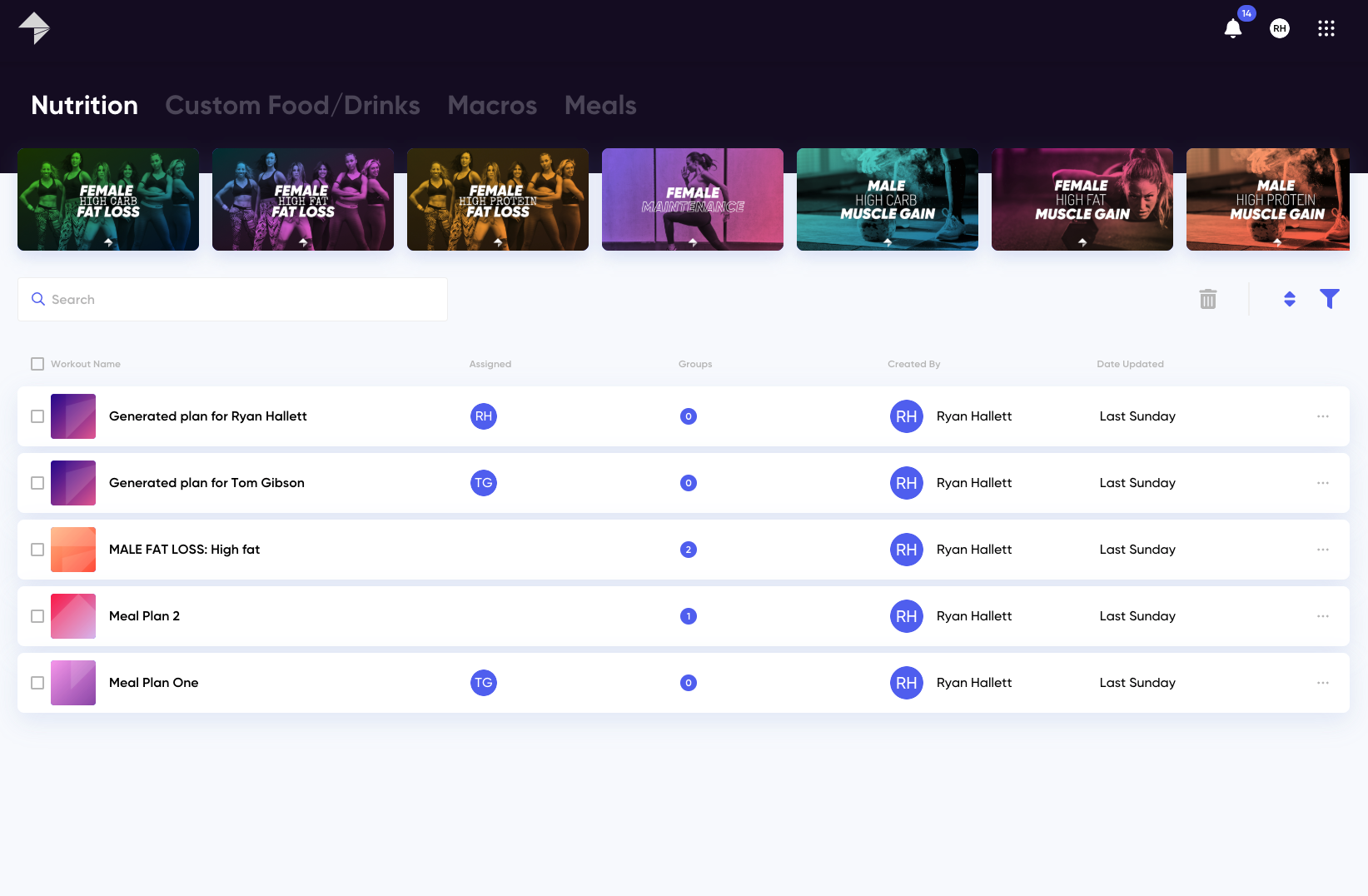Click the trash delete icon

click(x=1208, y=299)
